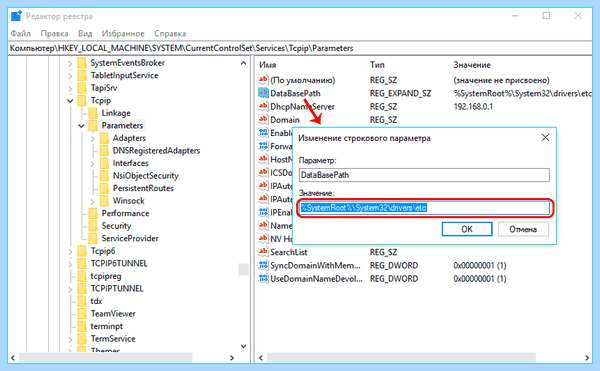This screenshot has height=371, width=600.
Task: Select the Performance folder icon
Action: [x=93, y=213]
